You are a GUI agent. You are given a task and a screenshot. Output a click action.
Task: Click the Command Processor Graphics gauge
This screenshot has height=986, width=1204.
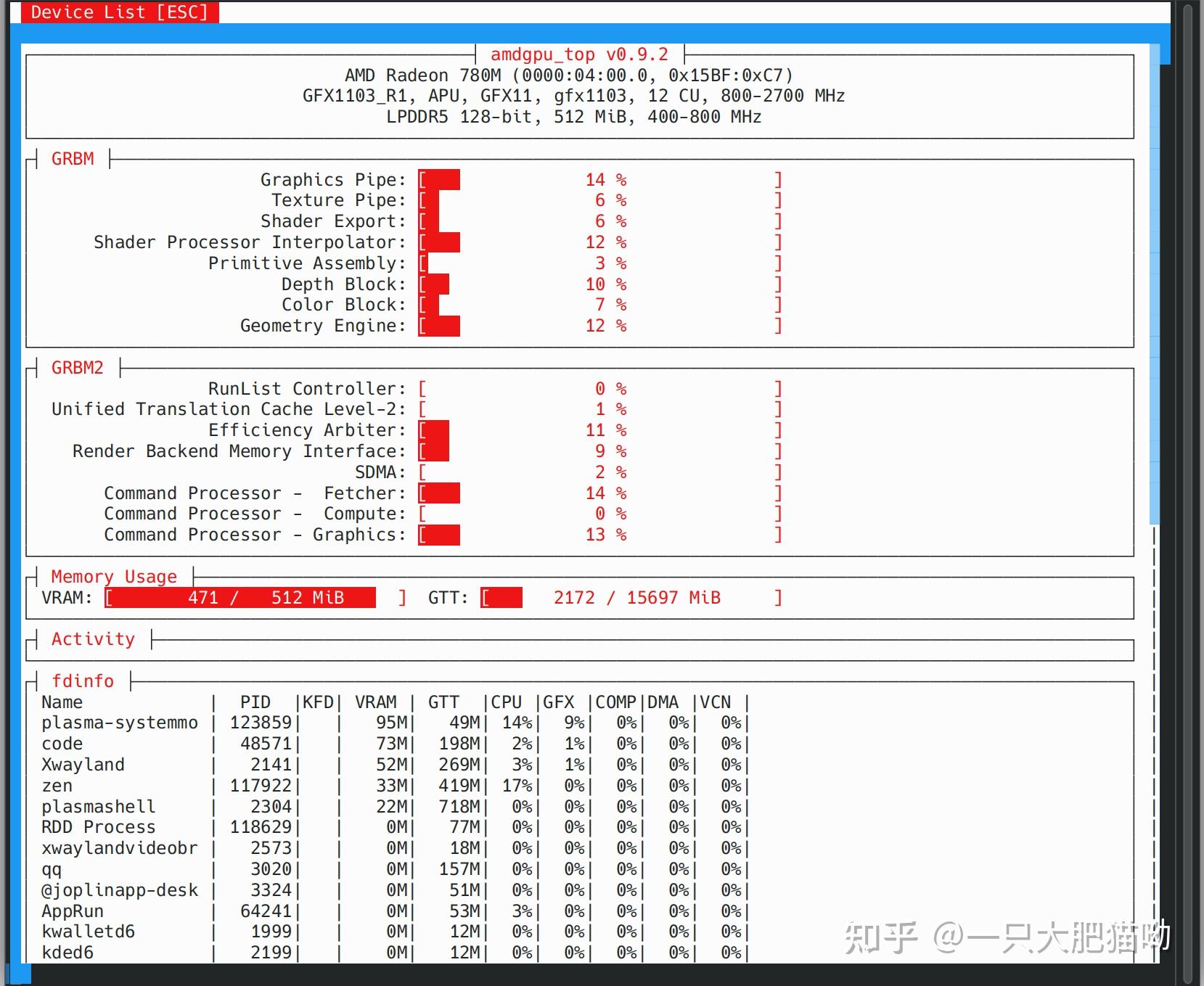(x=599, y=535)
